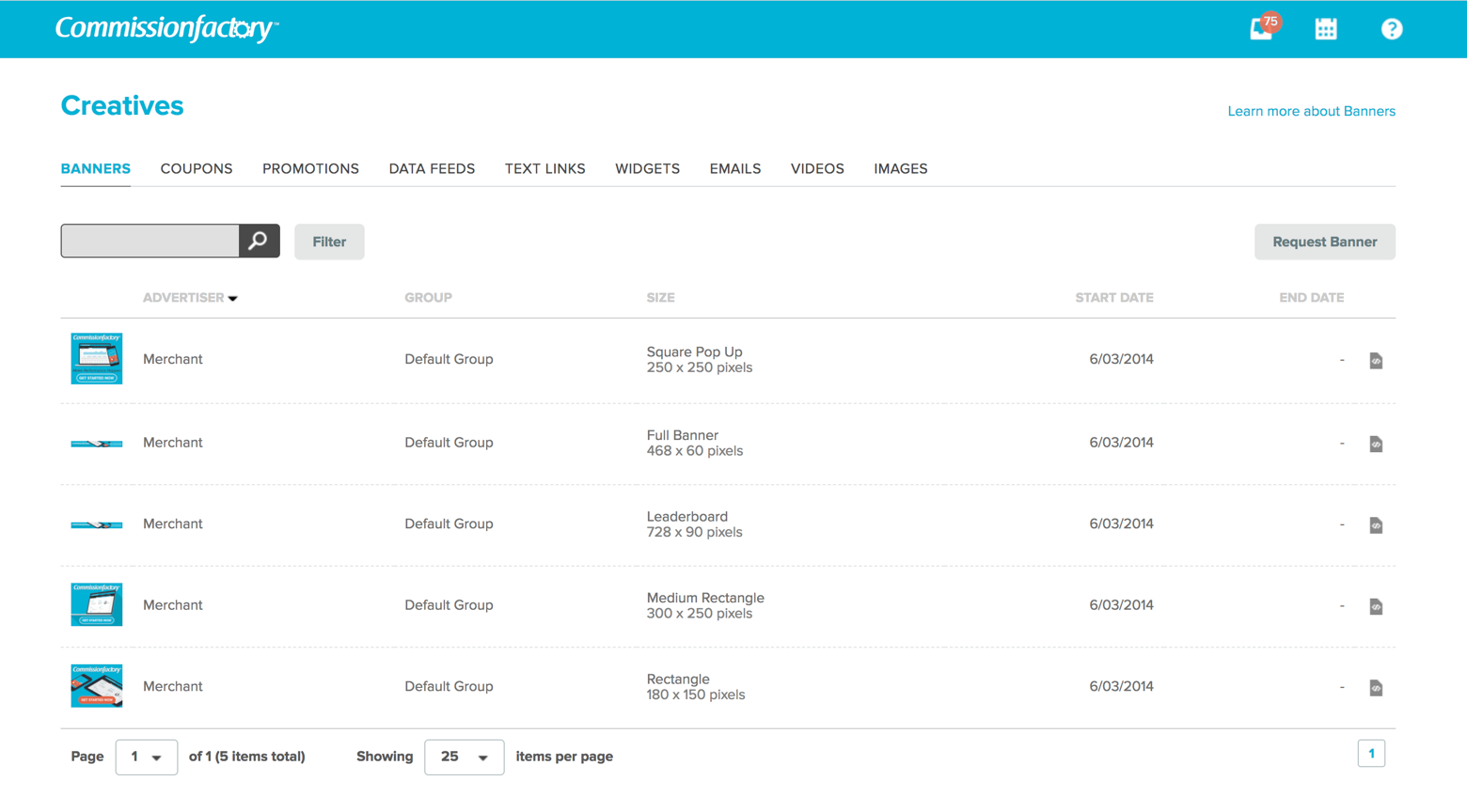Get code for Leaderboard banner row
1467x812 pixels.
[x=1376, y=525]
